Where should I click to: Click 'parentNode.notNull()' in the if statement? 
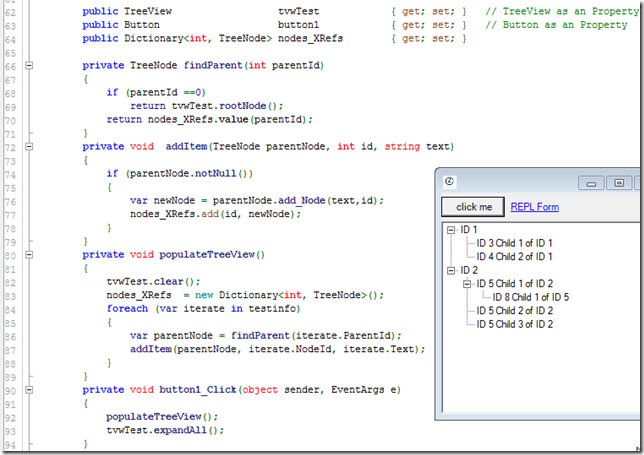point(189,174)
